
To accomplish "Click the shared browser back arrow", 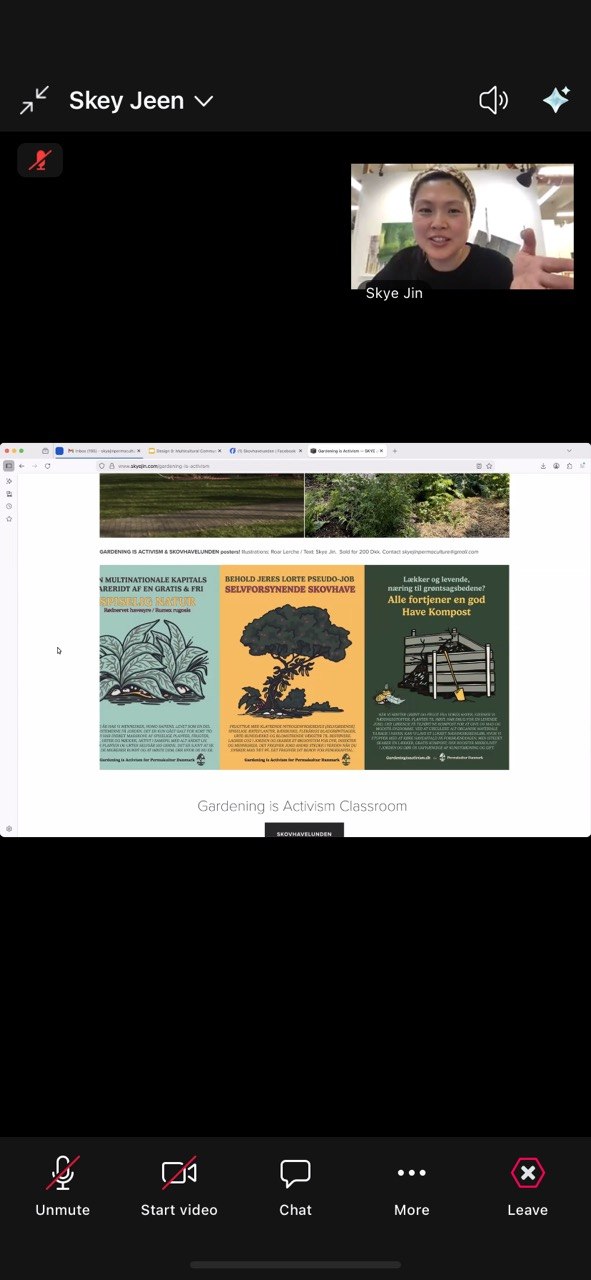I will 22,466.
